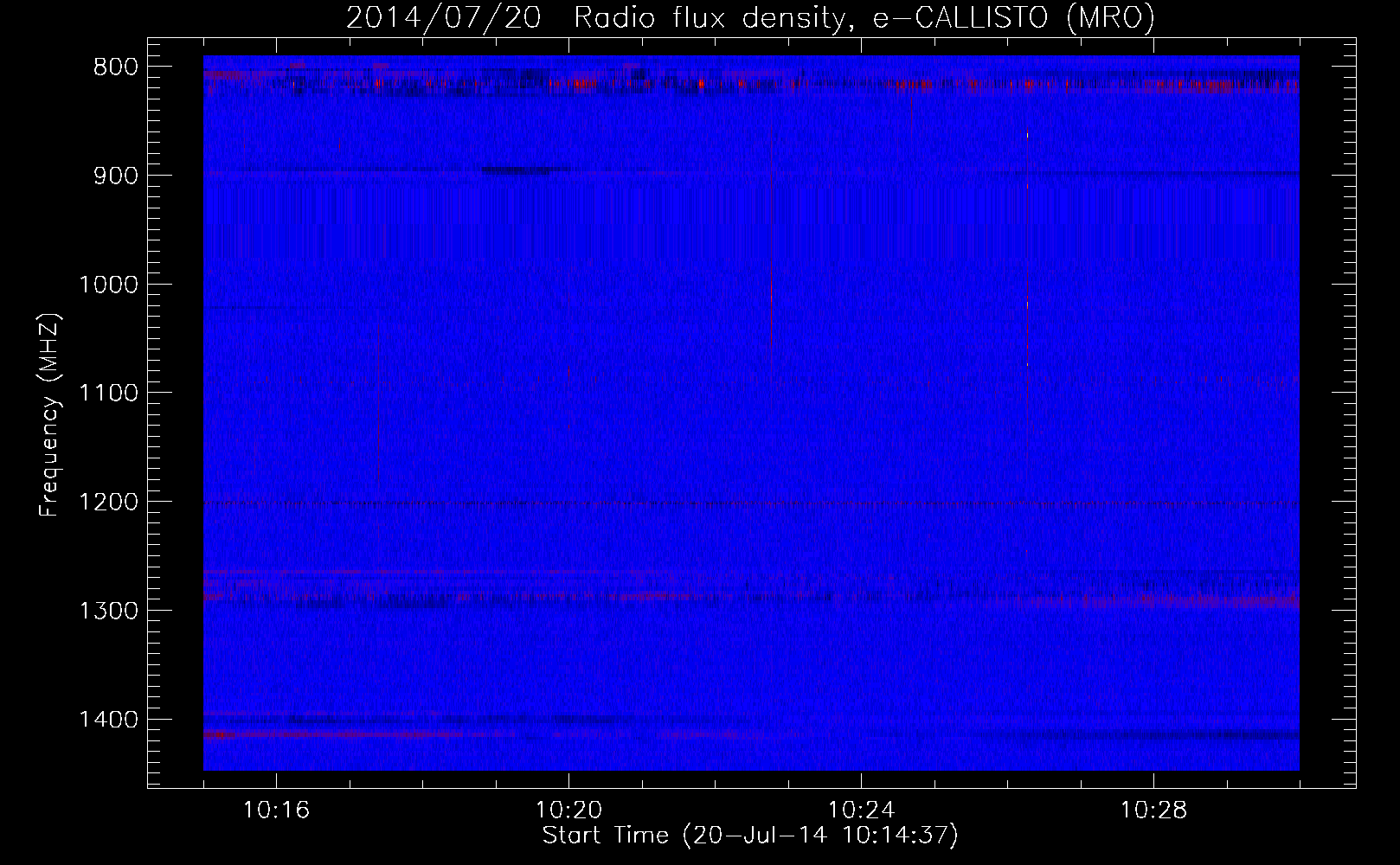Click the '900' frequency axis label
The width and height of the screenshot is (1400, 865).
[115, 176]
